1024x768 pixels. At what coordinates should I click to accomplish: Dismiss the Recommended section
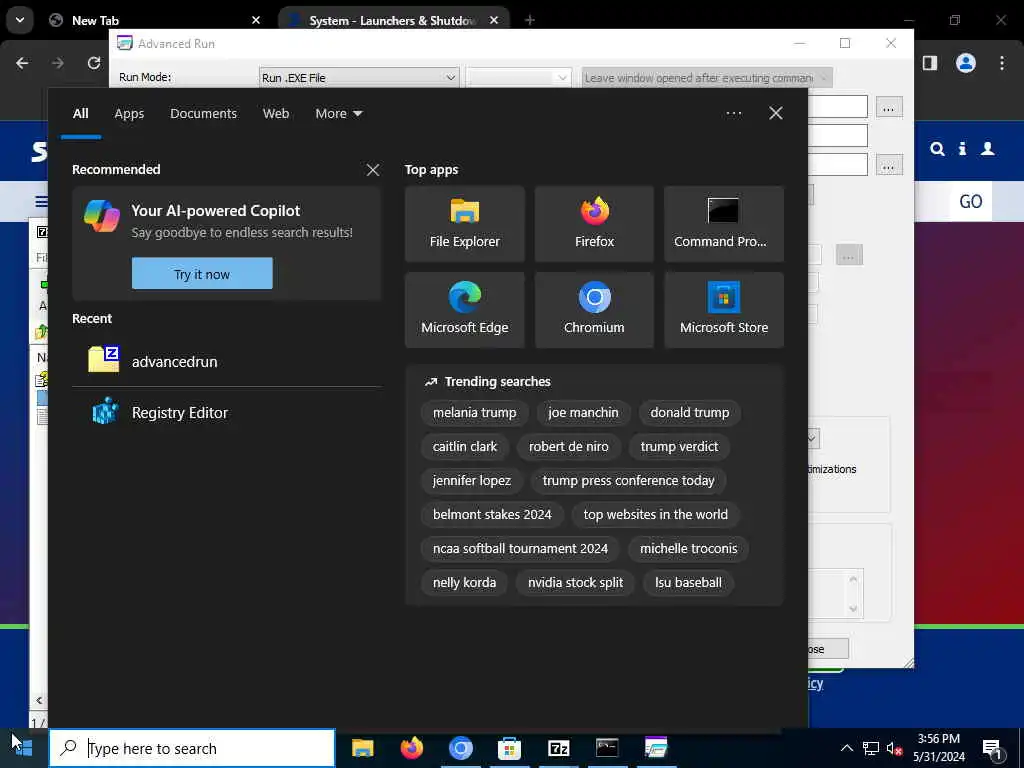tap(373, 170)
